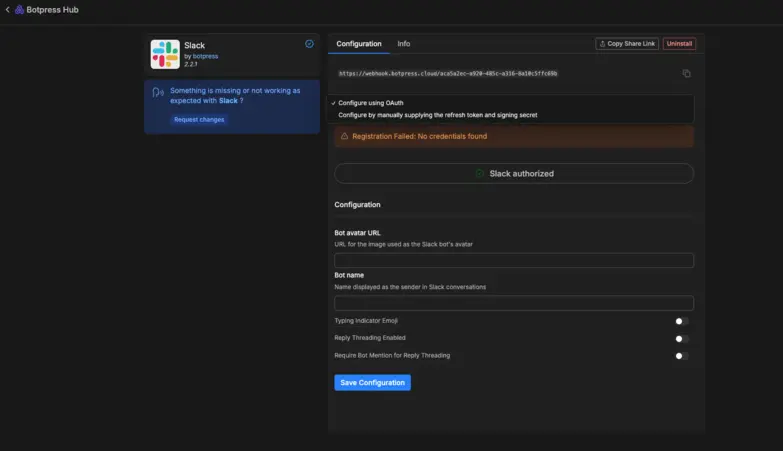Focus the Bot avatar URL field

click(x=514, y=260)
